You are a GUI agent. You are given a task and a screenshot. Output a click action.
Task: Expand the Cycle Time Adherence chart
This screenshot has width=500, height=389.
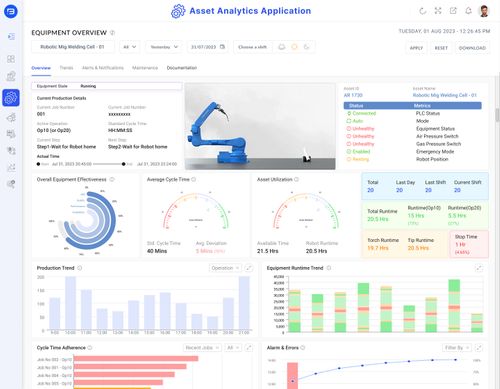click(x=249, y=348)
